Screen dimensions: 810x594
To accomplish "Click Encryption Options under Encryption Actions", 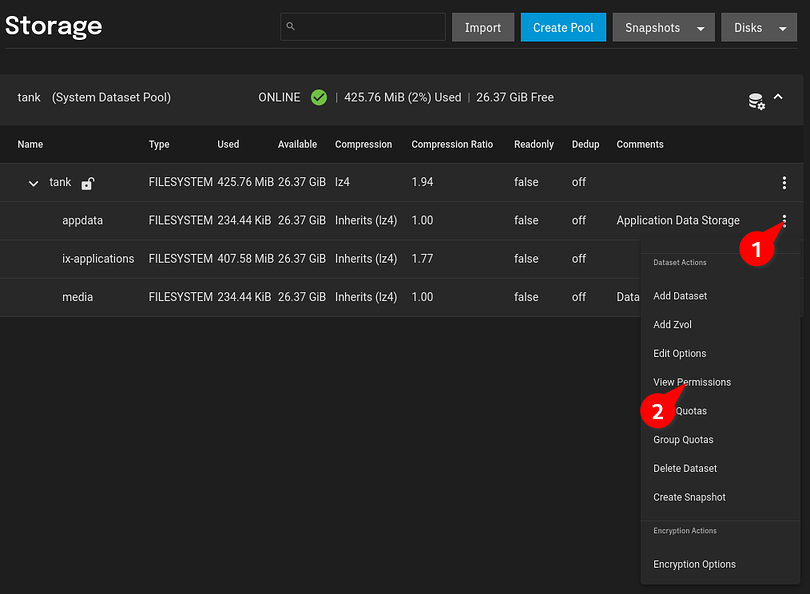I will click(x=694, y=564).
